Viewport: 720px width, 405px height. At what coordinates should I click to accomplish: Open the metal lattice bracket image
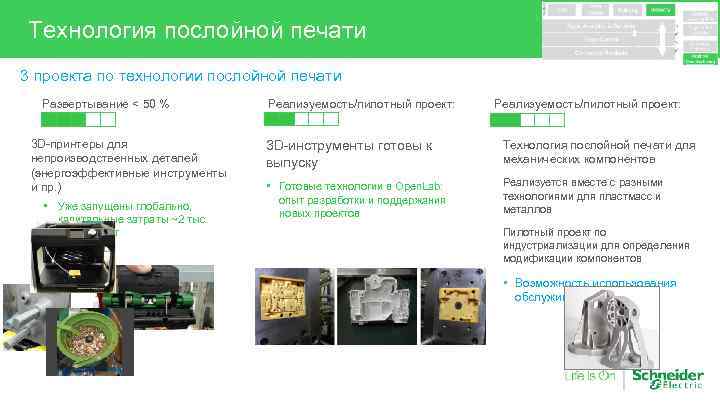tap(612, 328)
